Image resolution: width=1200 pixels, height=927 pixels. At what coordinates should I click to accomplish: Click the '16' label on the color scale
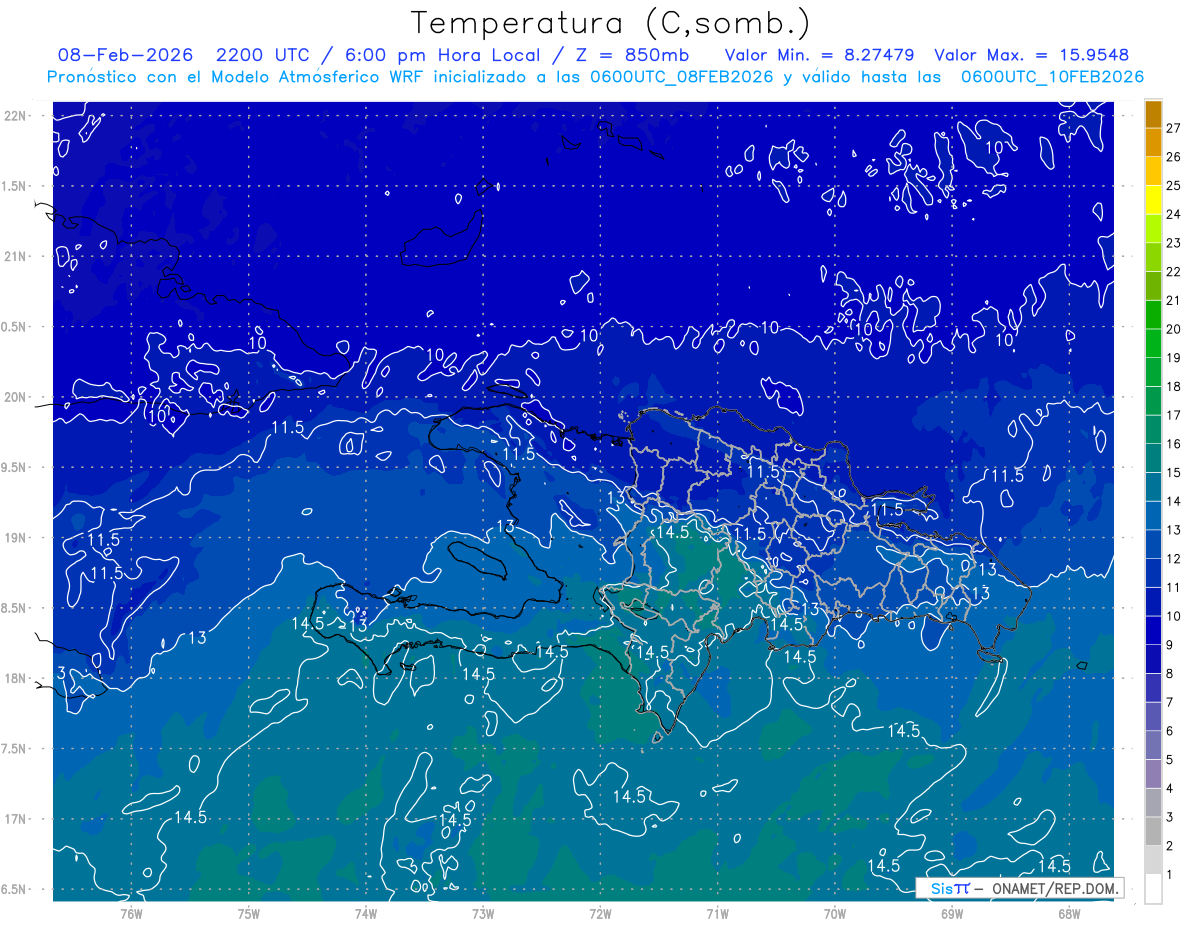pos(1174,444)
